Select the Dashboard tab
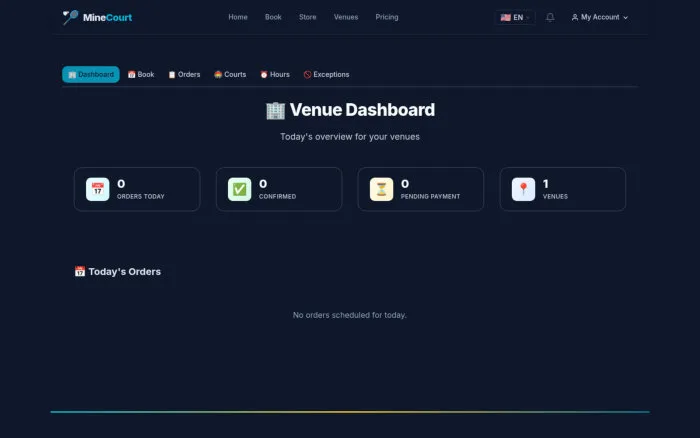 pyautogui.click(x=91, y=75)
